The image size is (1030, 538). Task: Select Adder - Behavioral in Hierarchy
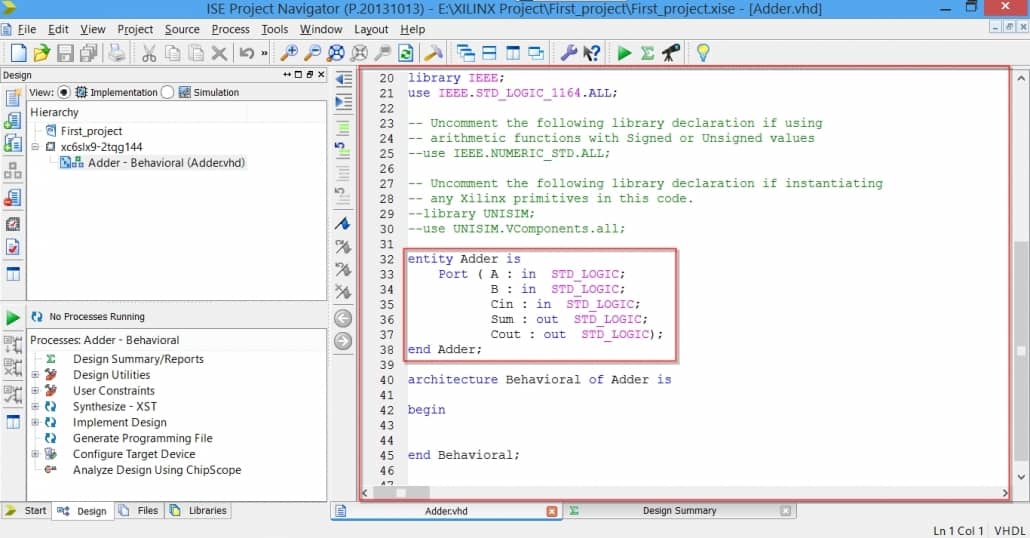pos(166,162)
